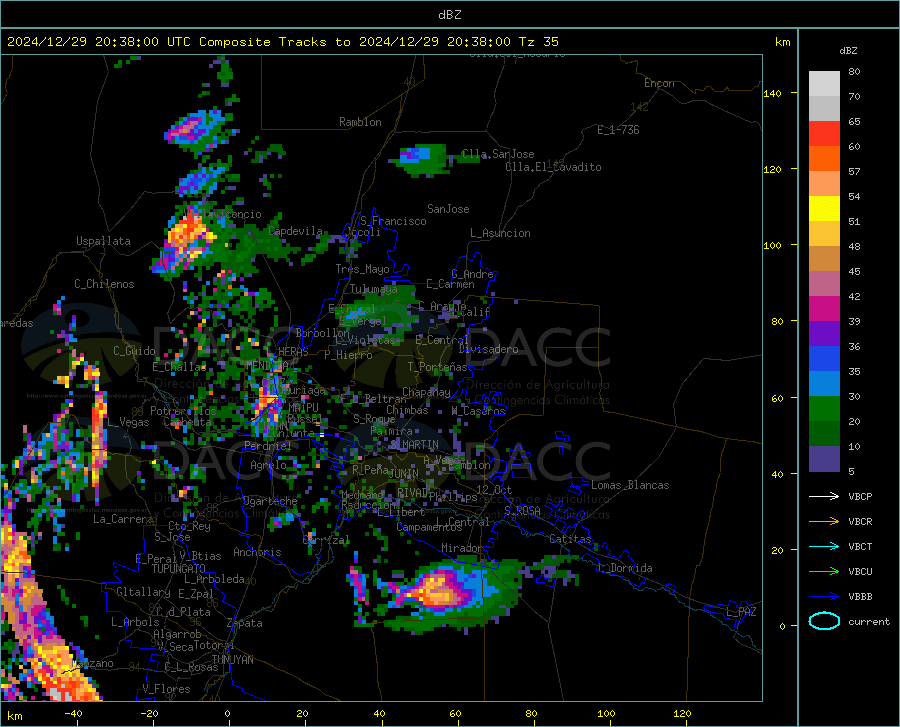Click the L_Asuncion place label

pos(500,233)
